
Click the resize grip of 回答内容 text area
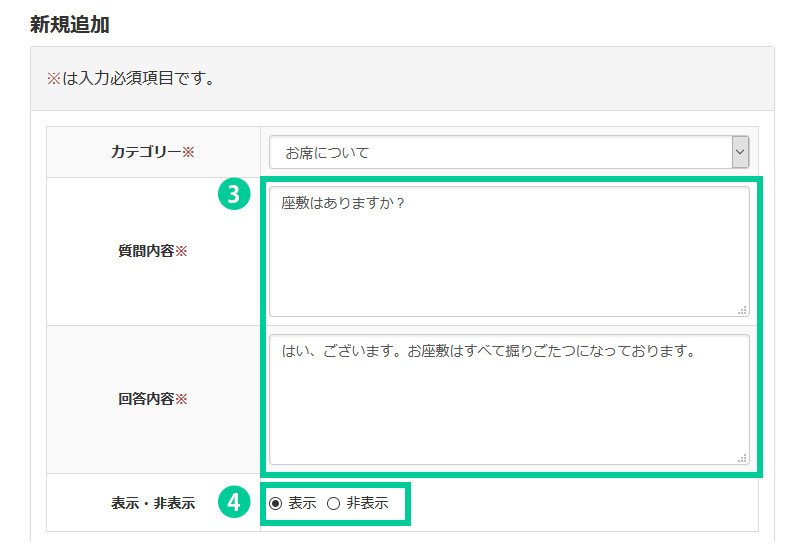pyautogui.click(x=742, y=458)
